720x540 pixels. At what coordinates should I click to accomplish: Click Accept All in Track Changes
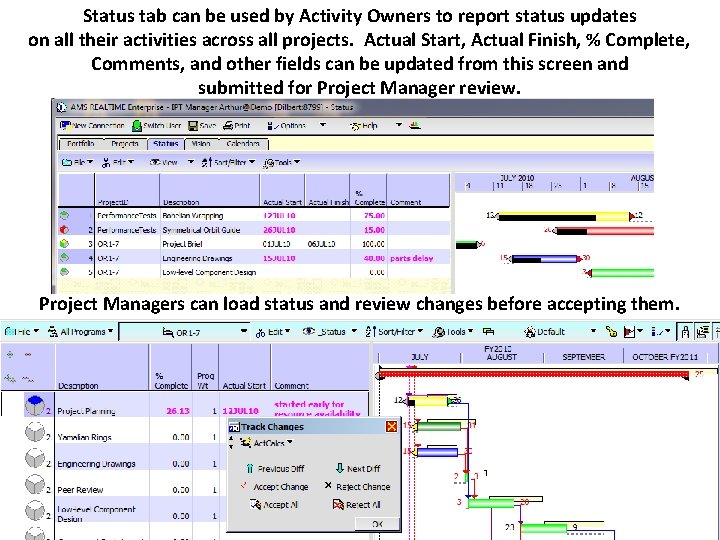click(274, 505)
